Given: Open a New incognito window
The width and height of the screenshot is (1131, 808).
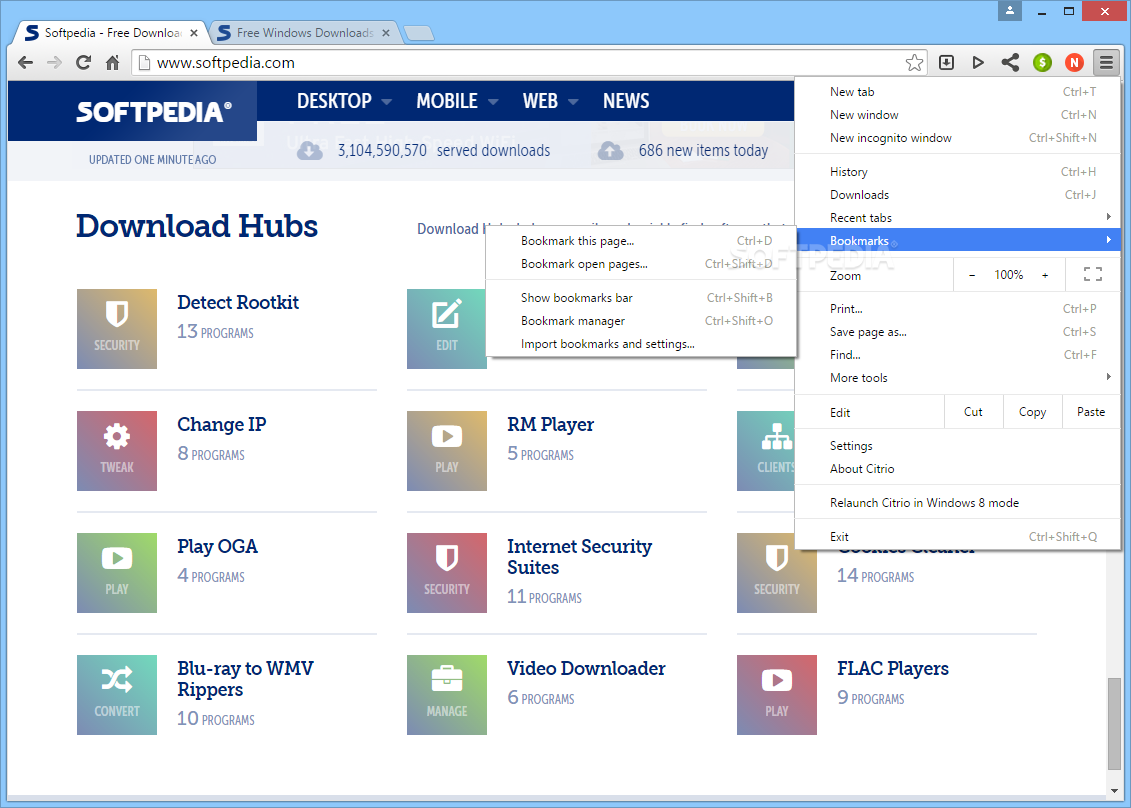Looking at the screenshot, I should pos(958,138).
